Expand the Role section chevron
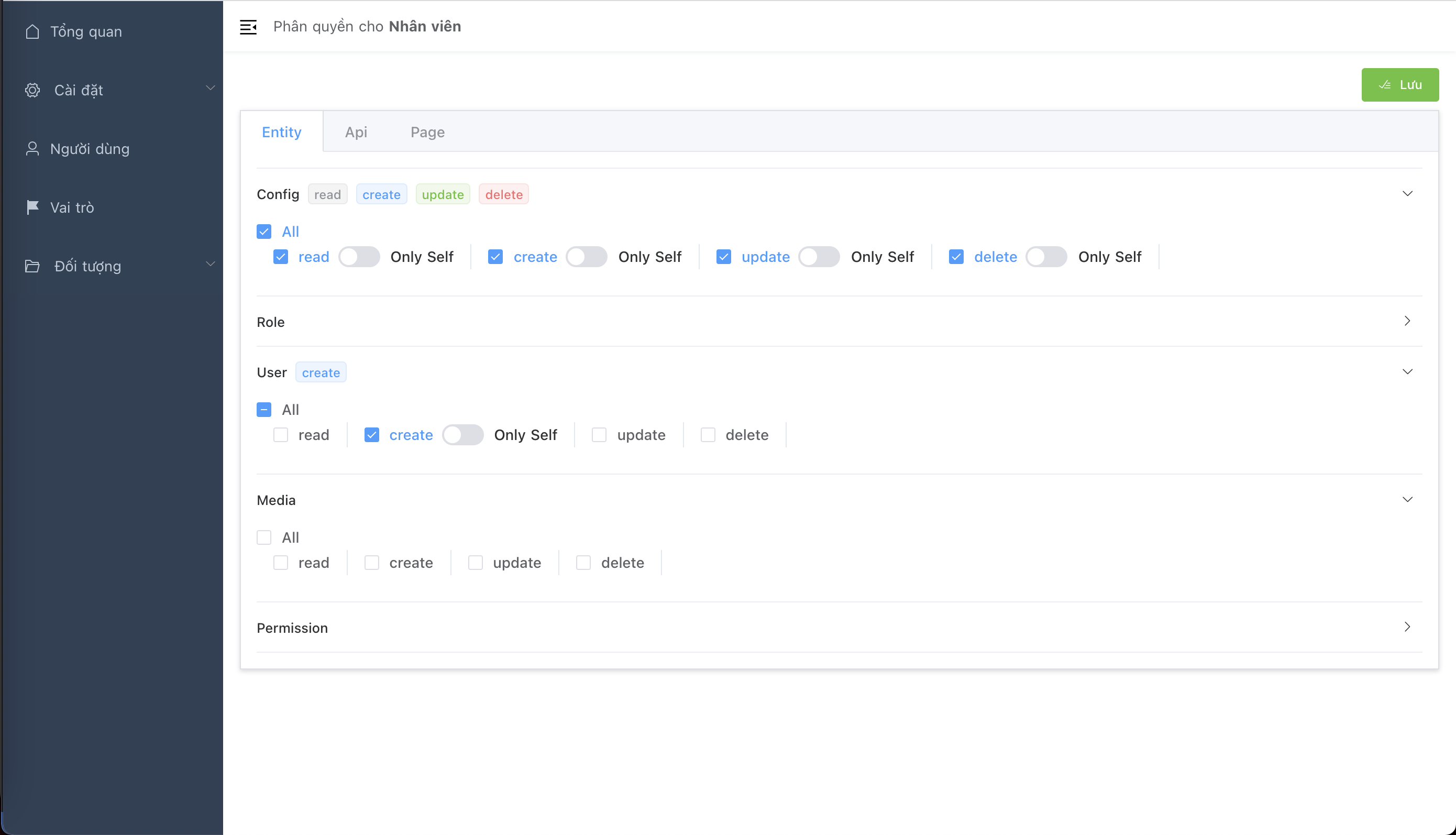This screenshot has height=835, width=1456. tap(1407, 321)
